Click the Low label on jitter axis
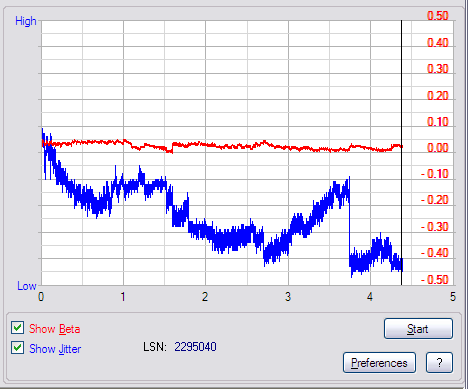This screenshot has height=389, width=468. [27, 286]
